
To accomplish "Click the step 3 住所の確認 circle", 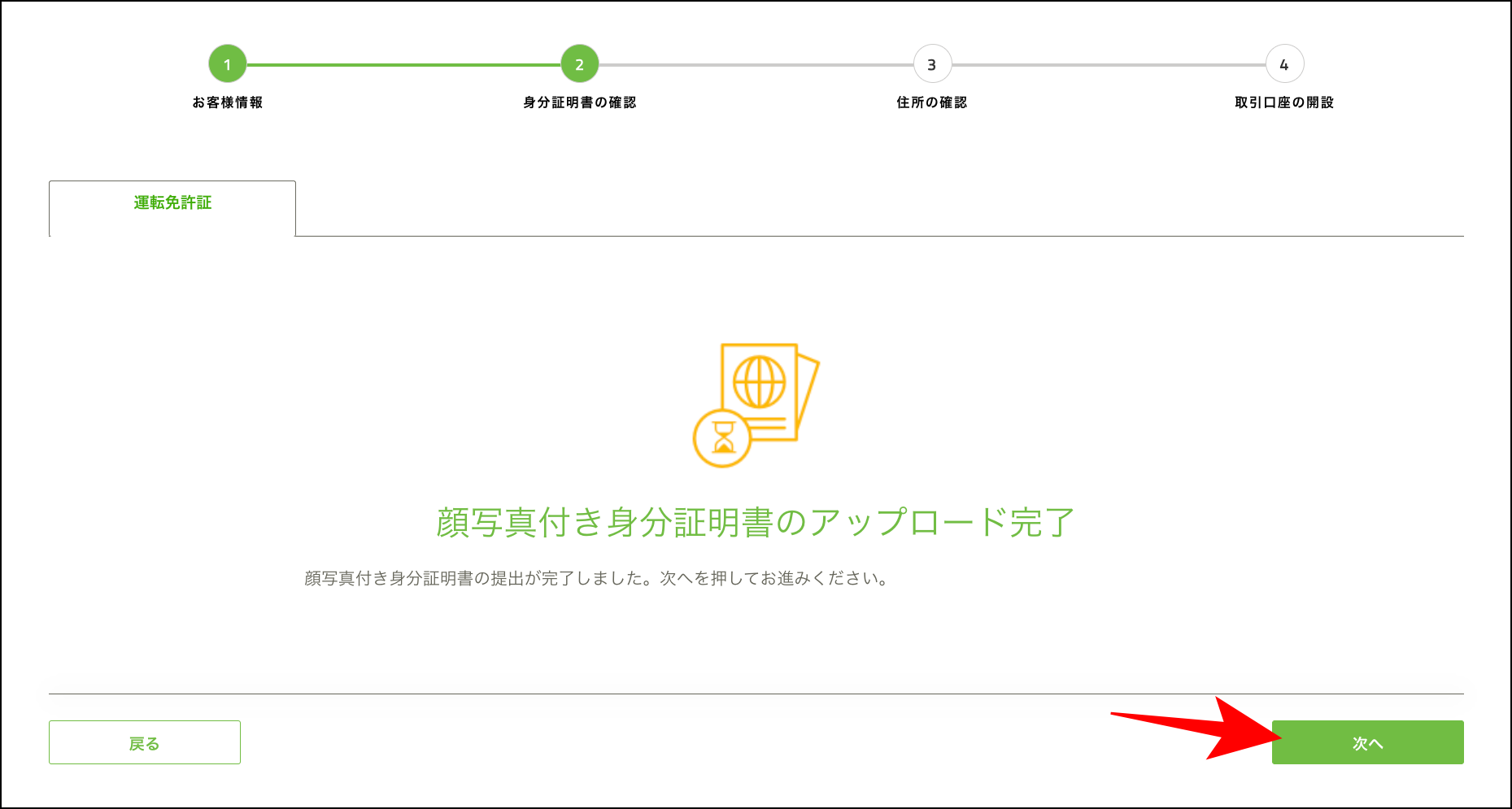I will (x=932, y=63).
